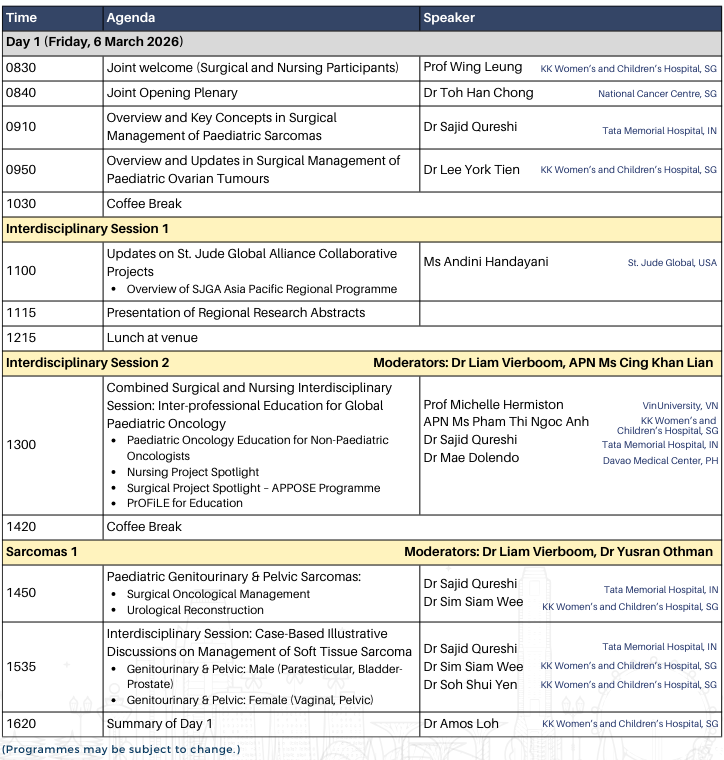Click the Time column header

pyautogui.click(x=23, y=18)
